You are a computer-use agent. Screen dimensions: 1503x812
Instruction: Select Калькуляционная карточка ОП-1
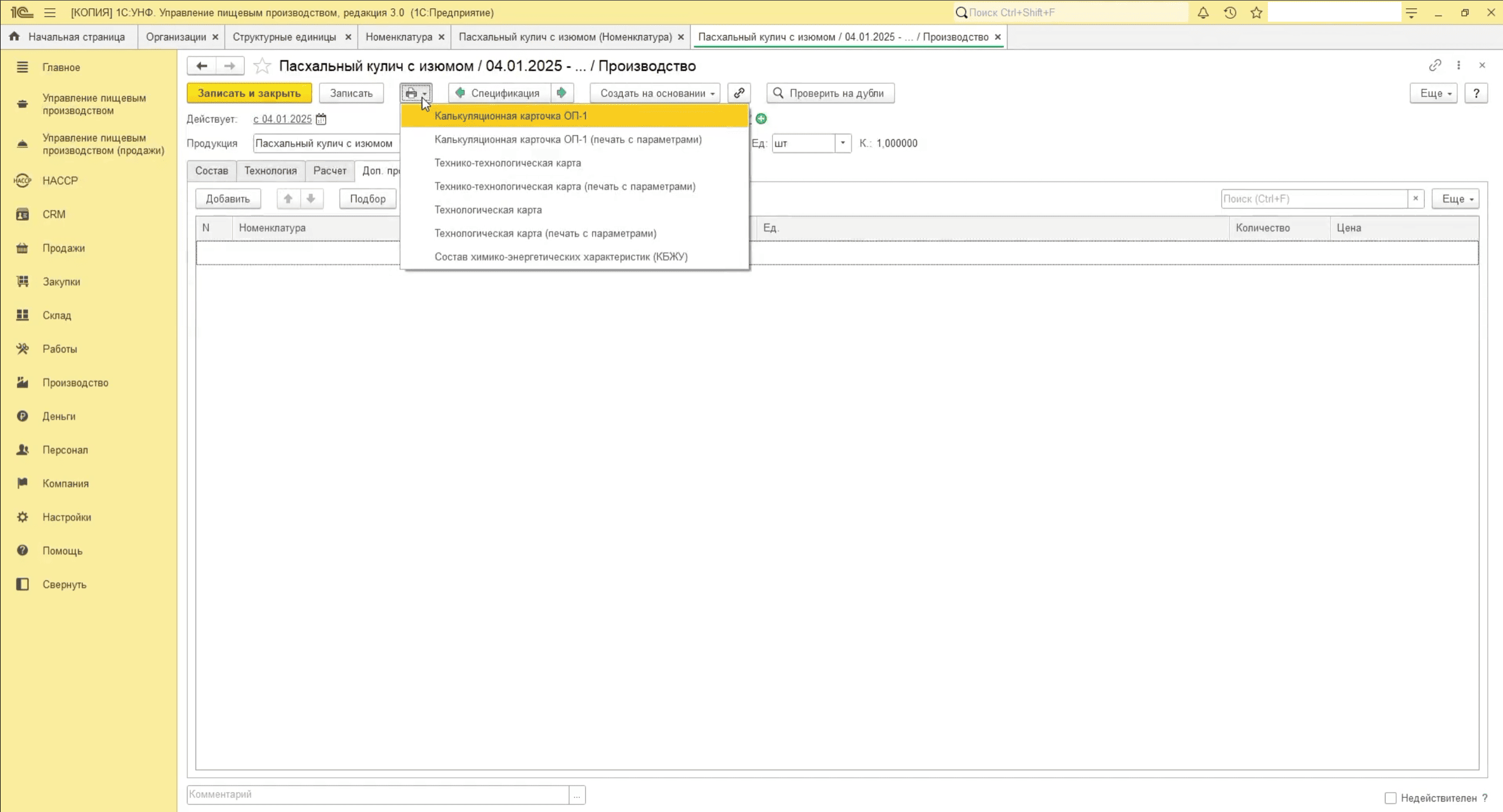(574, 116)
